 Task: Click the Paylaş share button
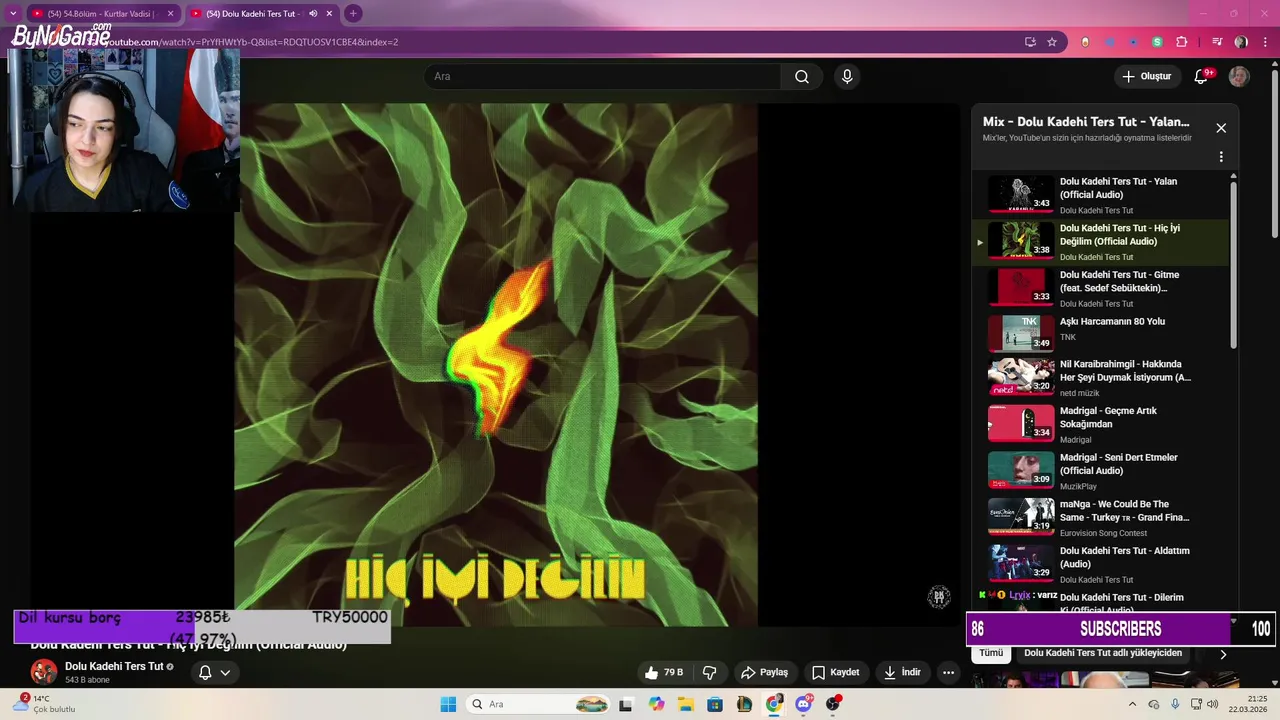[x=764, y=673]
